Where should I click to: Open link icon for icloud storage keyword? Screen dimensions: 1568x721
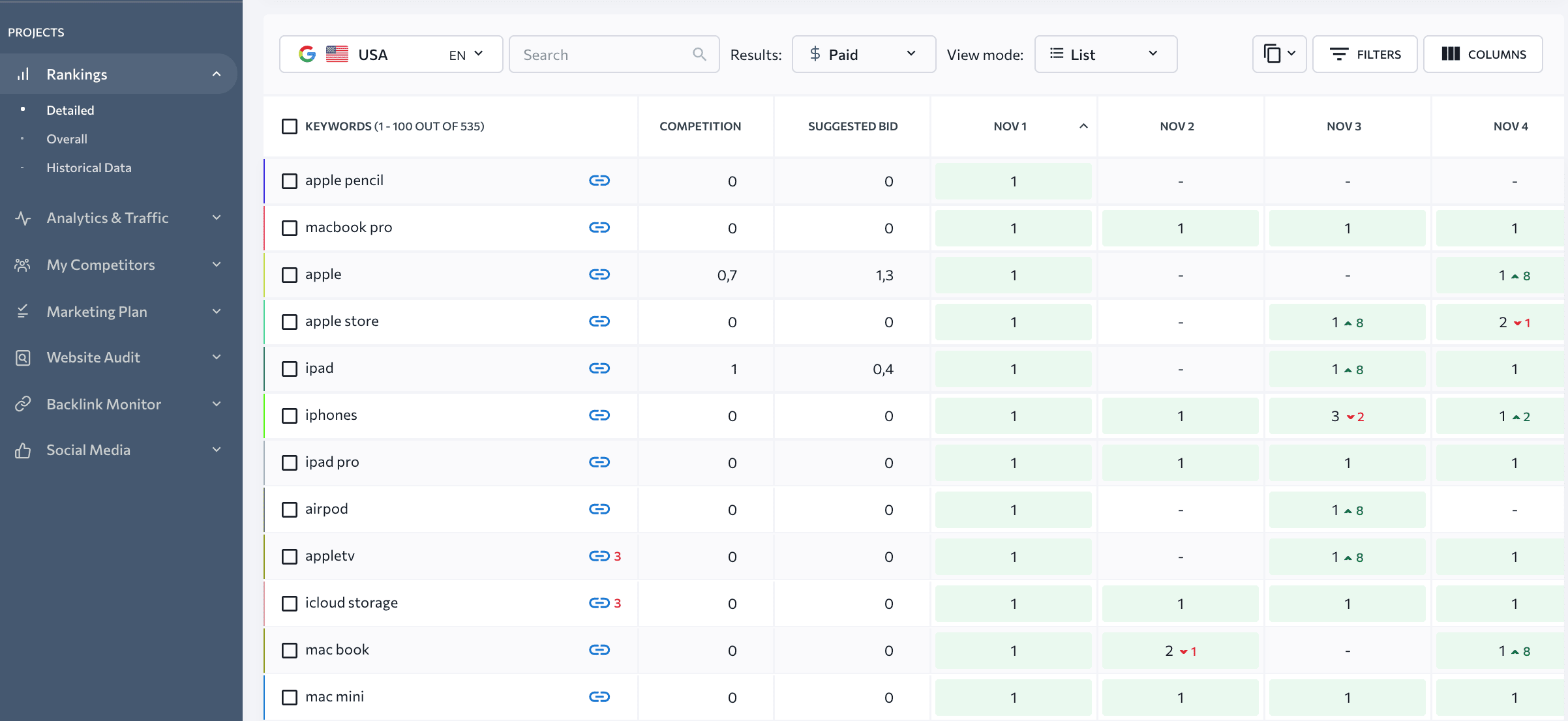coord(599,603)
